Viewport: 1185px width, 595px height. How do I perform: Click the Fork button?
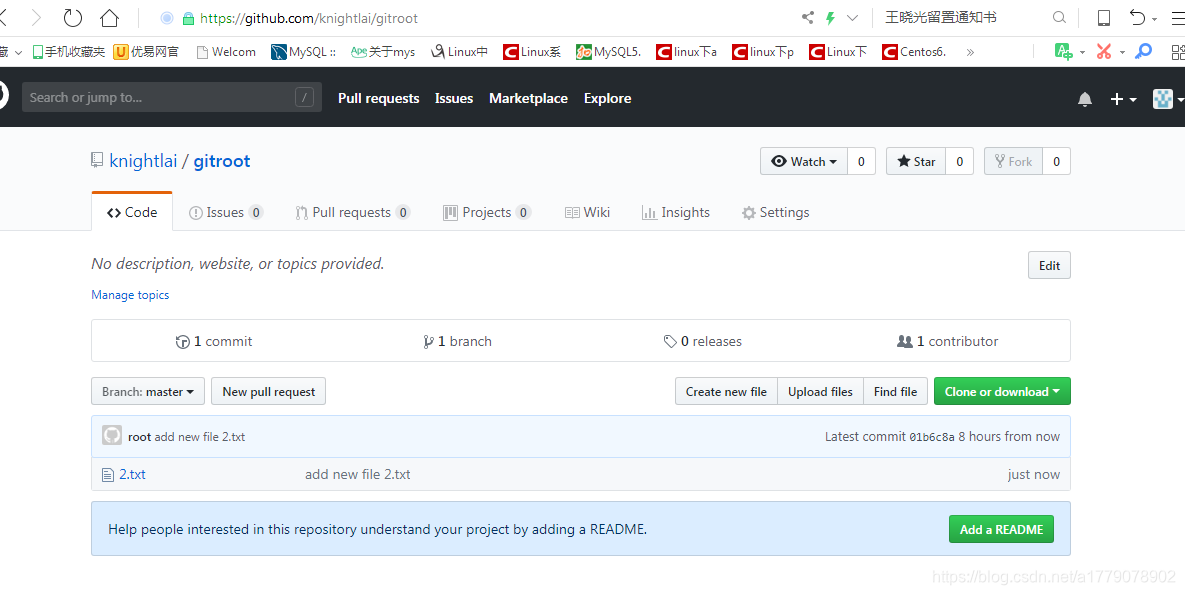(x=1013, y=161)
